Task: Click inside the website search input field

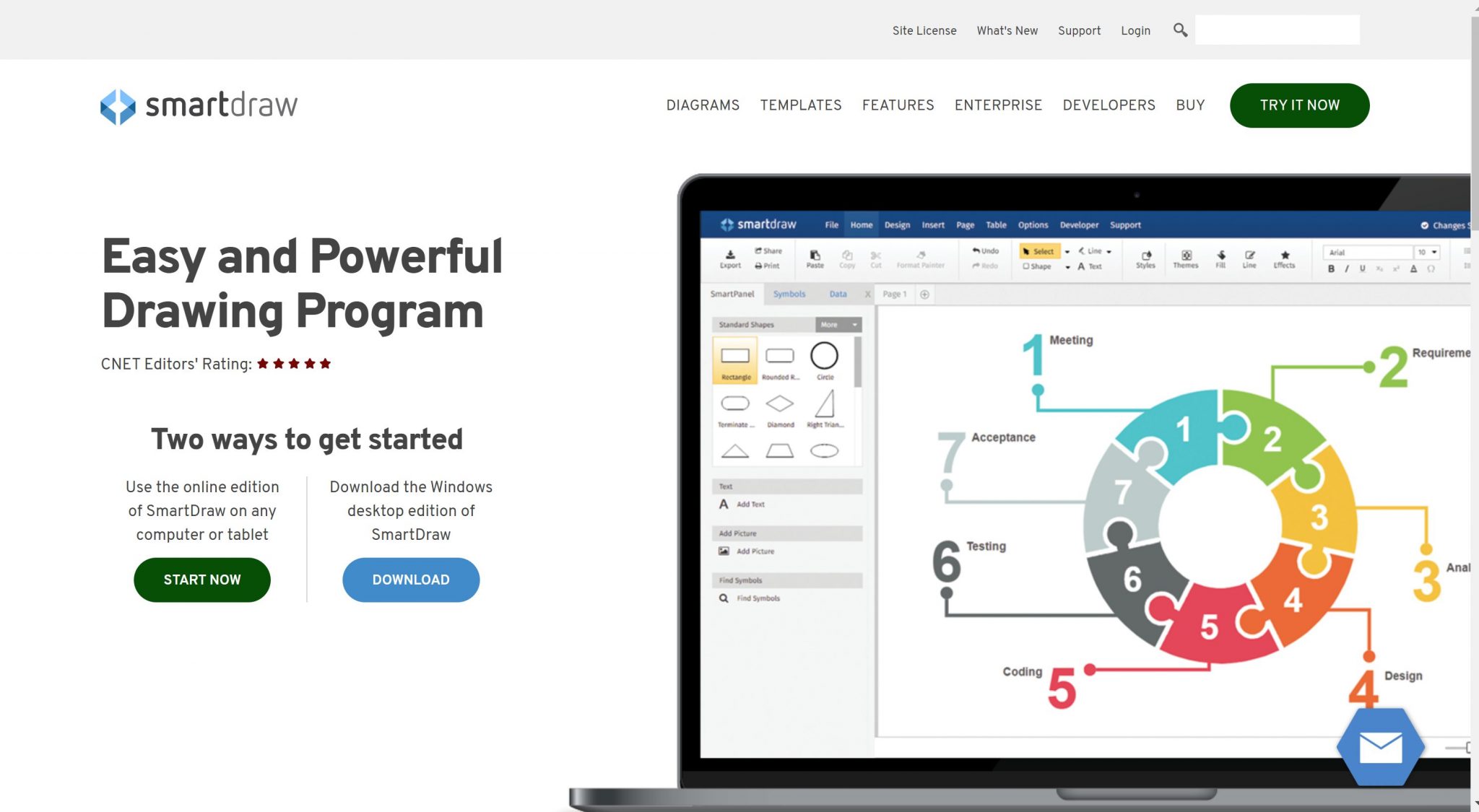Action: [x=1277, y=30]
